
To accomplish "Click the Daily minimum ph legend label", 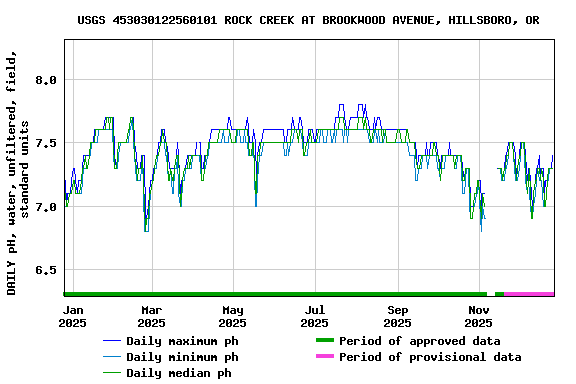I will pos(183,357).
